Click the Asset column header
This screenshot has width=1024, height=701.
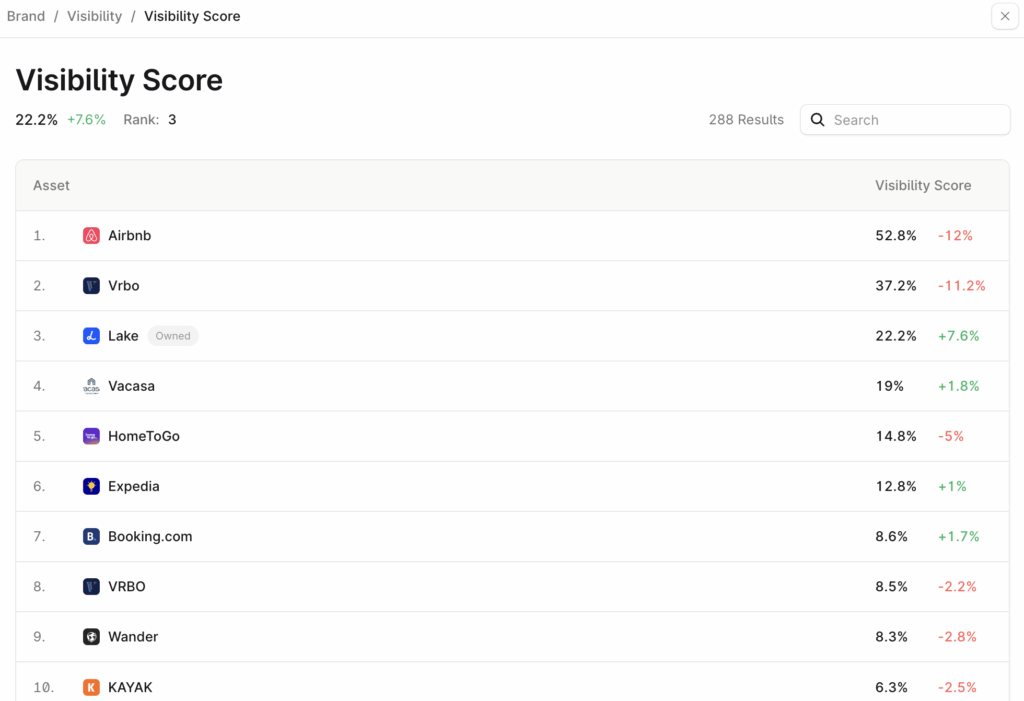[x=51, y=185]
